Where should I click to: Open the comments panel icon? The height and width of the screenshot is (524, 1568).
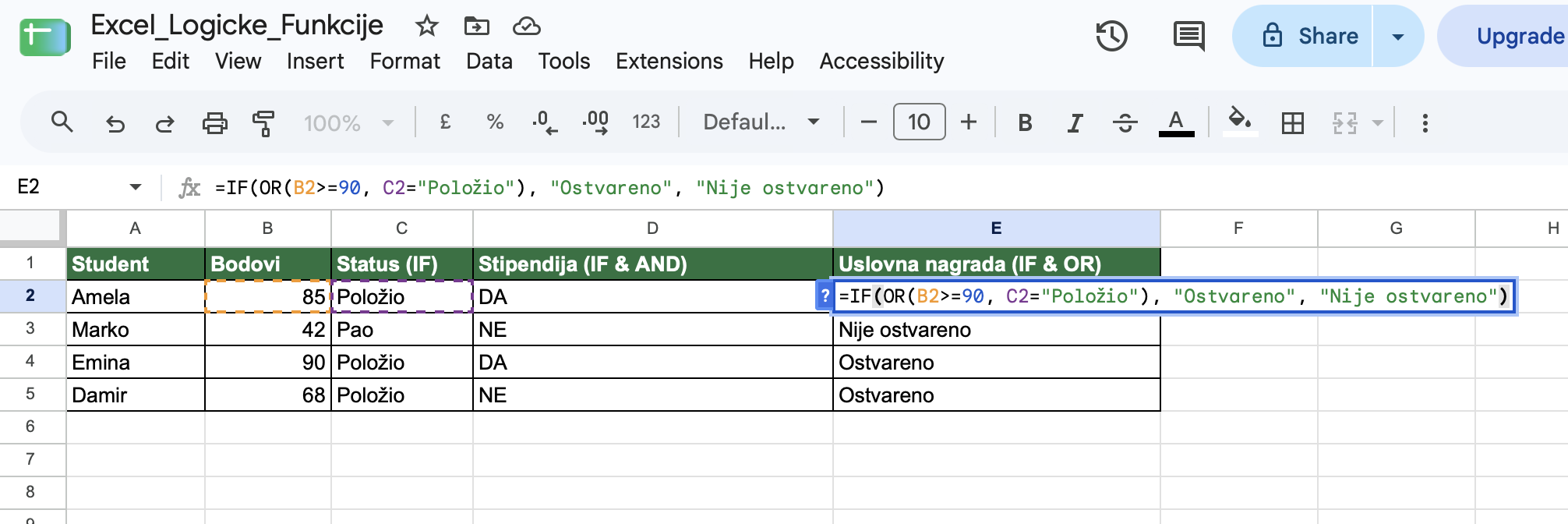(1188, 36)
